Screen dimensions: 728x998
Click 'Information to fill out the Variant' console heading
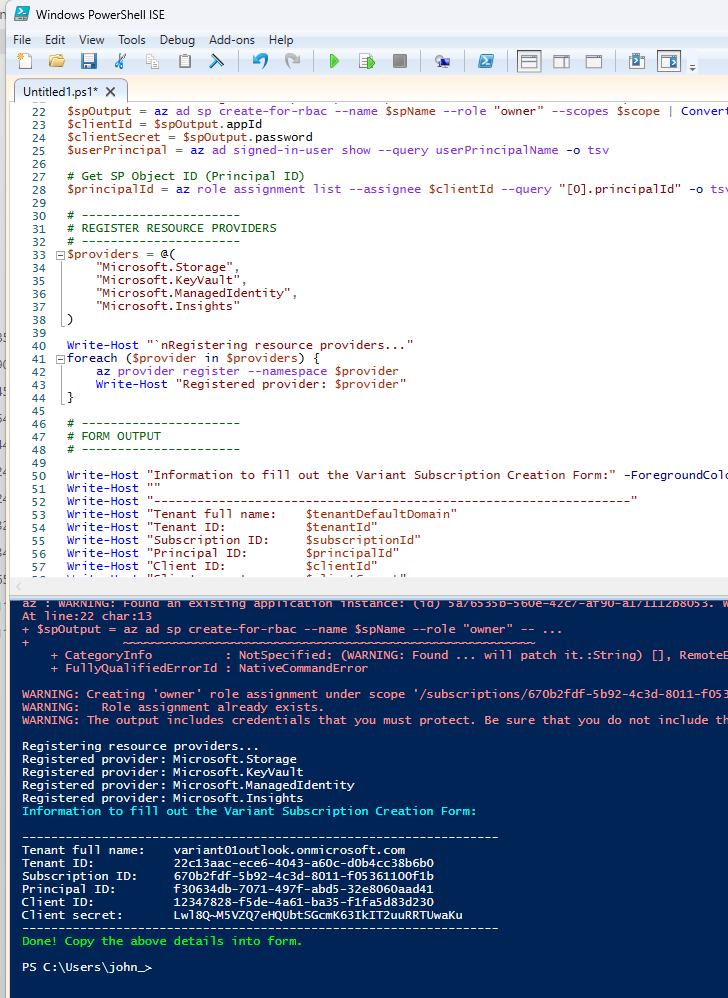(249, 812)
